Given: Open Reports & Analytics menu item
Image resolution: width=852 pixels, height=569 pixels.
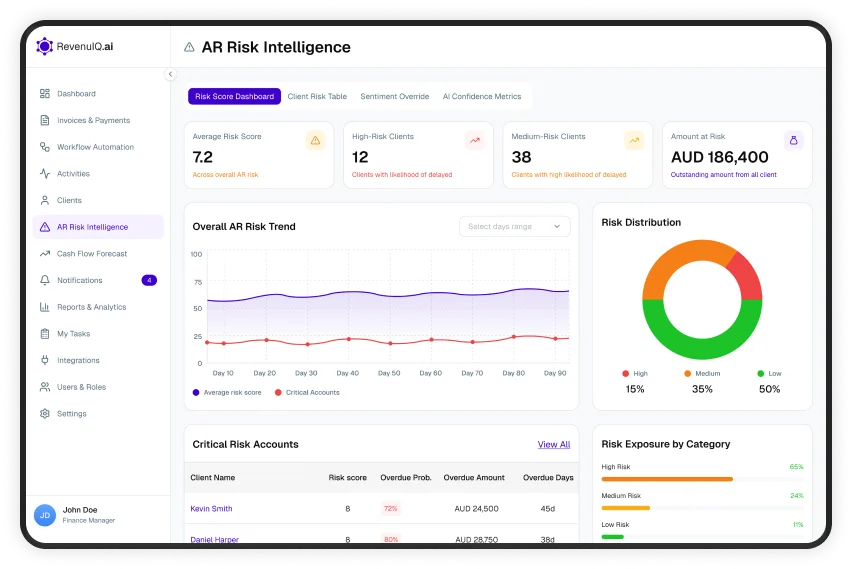Looking at the screenshot, I should pos(98,307).
